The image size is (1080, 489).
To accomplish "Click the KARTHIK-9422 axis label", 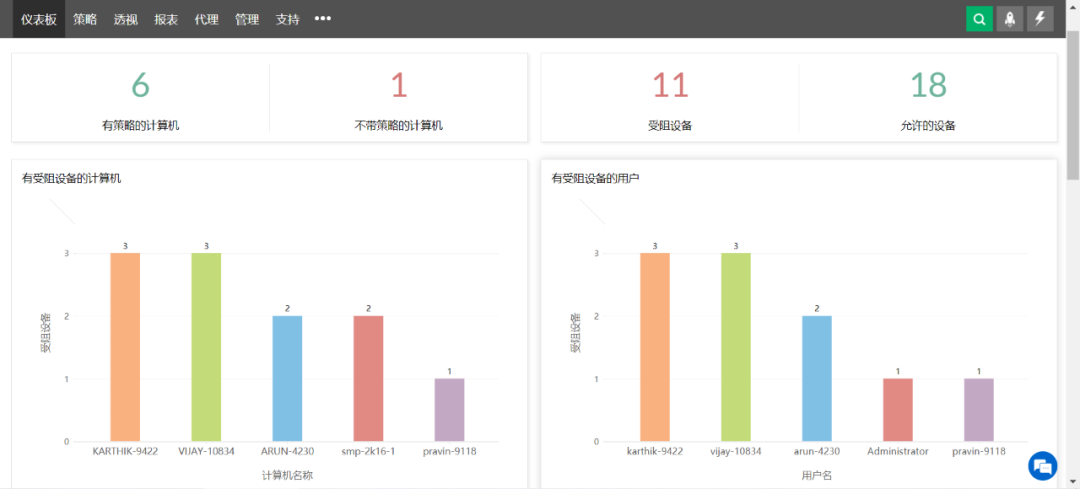I will [x=125, y=452].
